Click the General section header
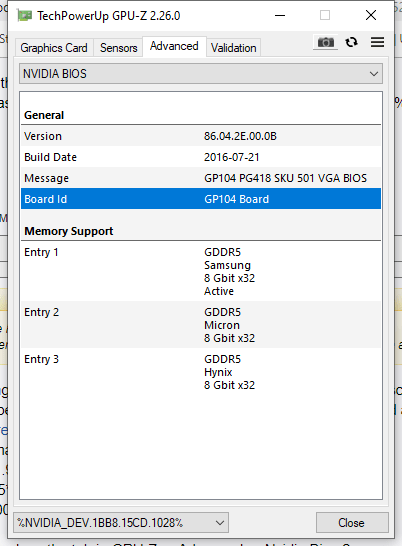The height and width of the screenshot is (546, 402). (x=44, y=115)
